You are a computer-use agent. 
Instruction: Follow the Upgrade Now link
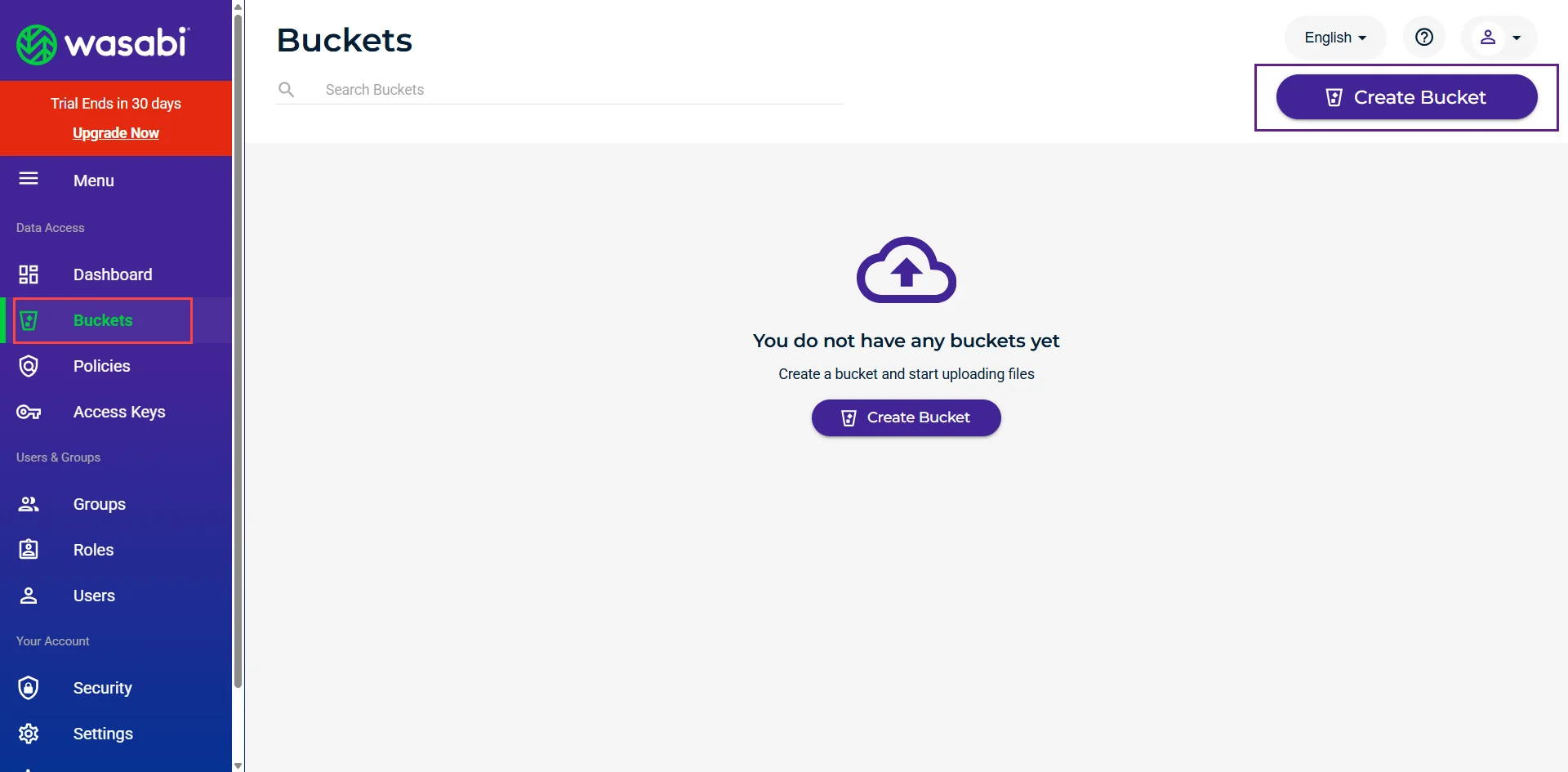(116, 133)
